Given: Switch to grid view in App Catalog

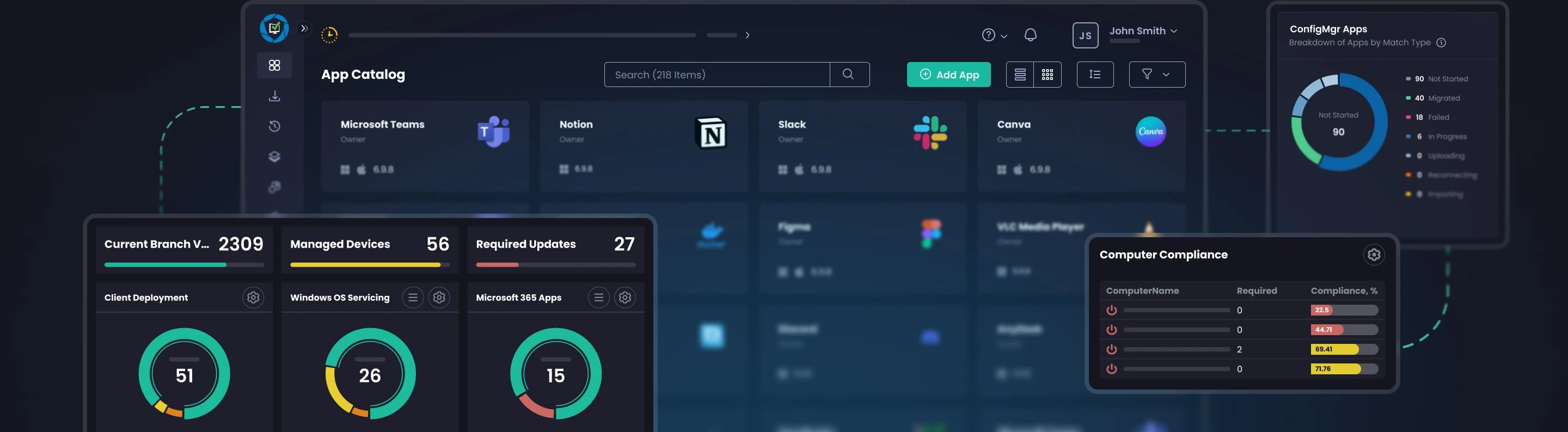Looking at the screenshot, I should pos(1048,74).
